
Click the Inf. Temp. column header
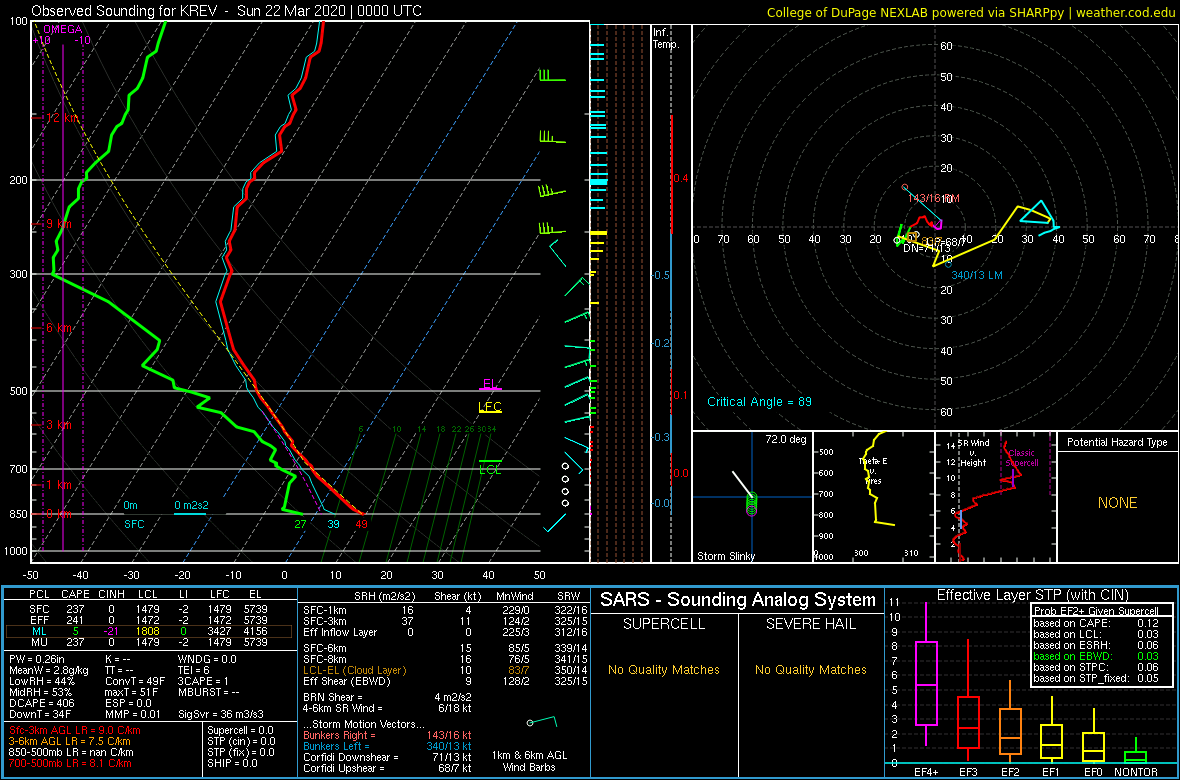[666, 38]
